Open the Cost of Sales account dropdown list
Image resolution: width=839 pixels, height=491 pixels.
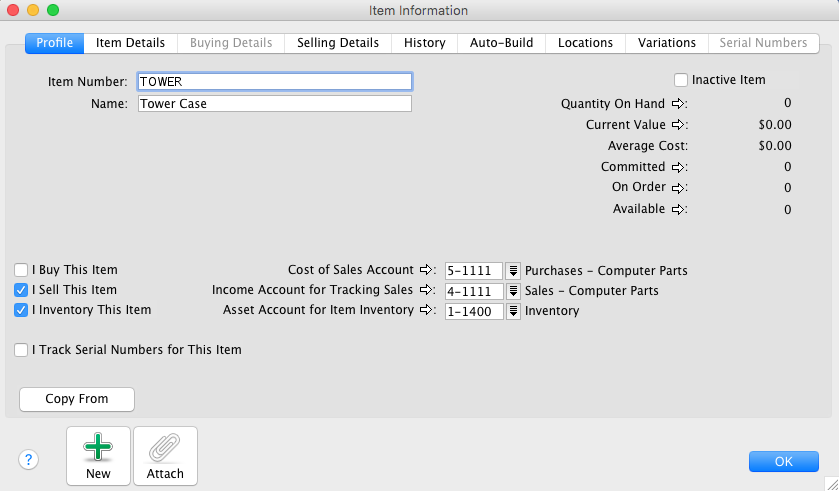(513, 271)
